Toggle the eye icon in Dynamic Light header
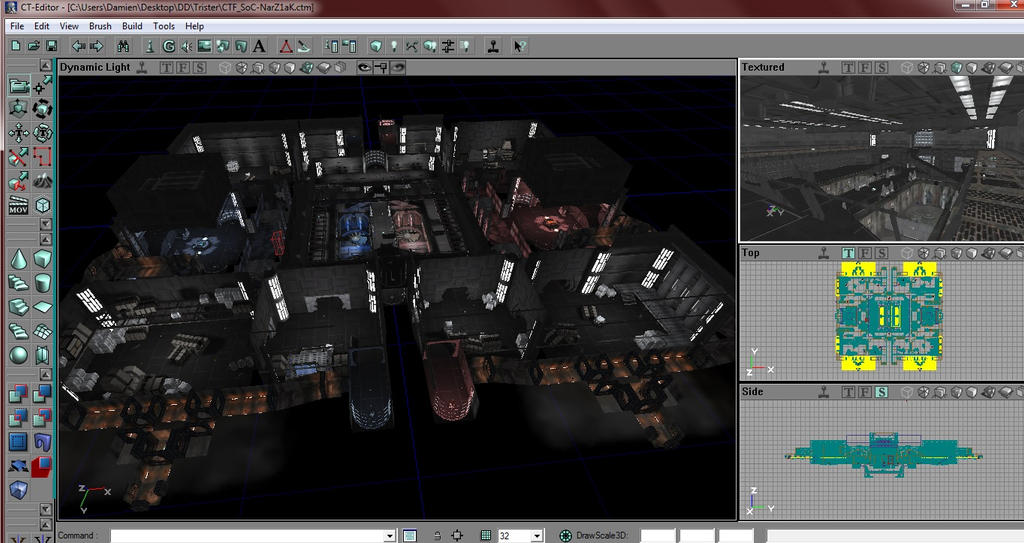 pos(364,67)
